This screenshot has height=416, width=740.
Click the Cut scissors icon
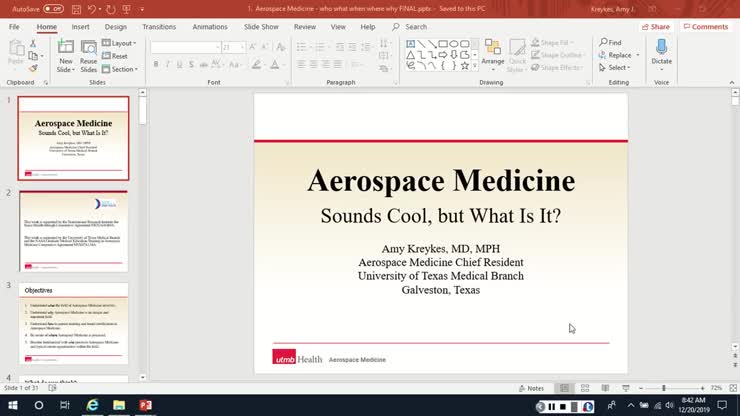click(x=33, y=43)
